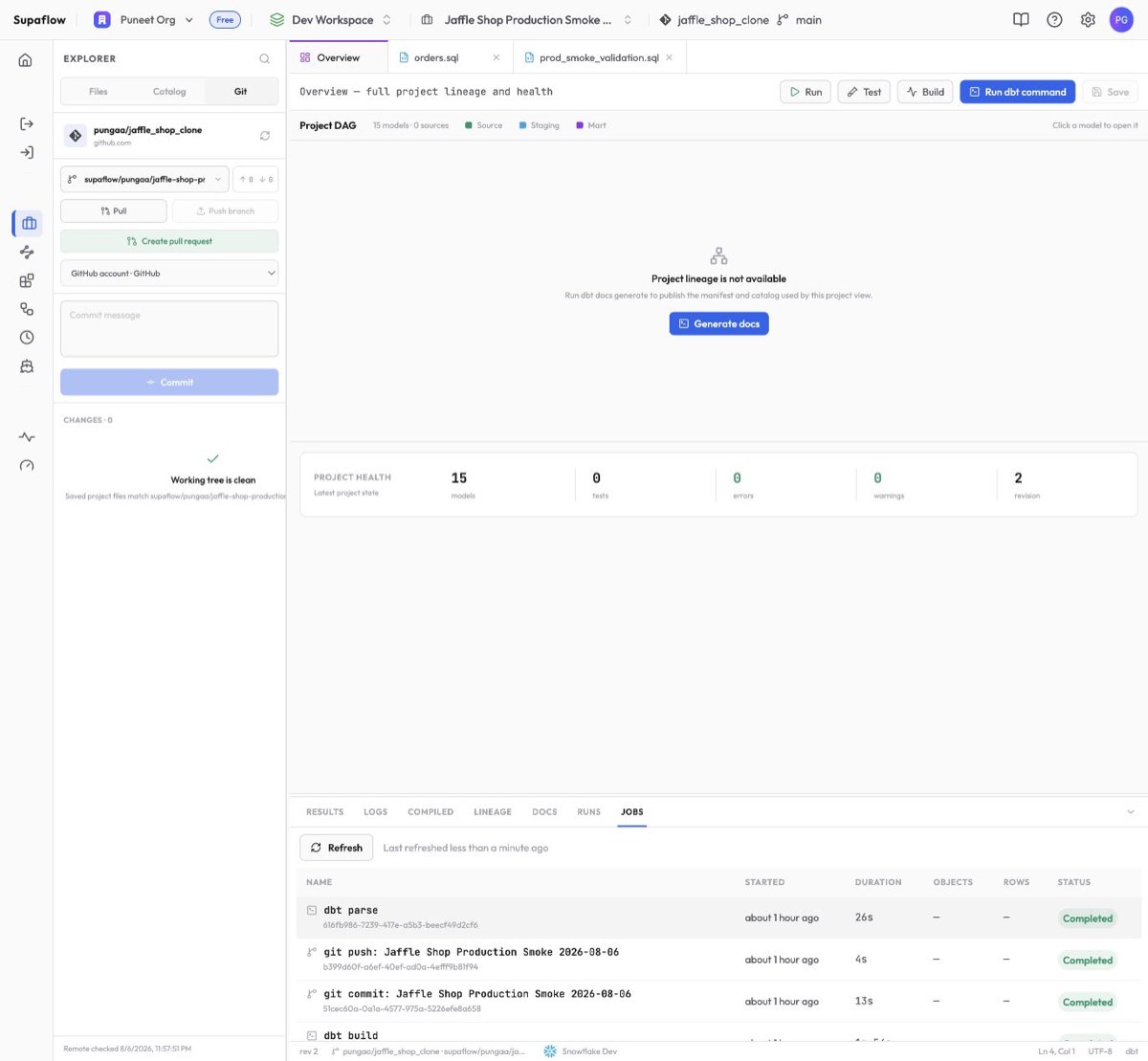
Task: Select the JOBS panel tab
Action: pos(632,812)
